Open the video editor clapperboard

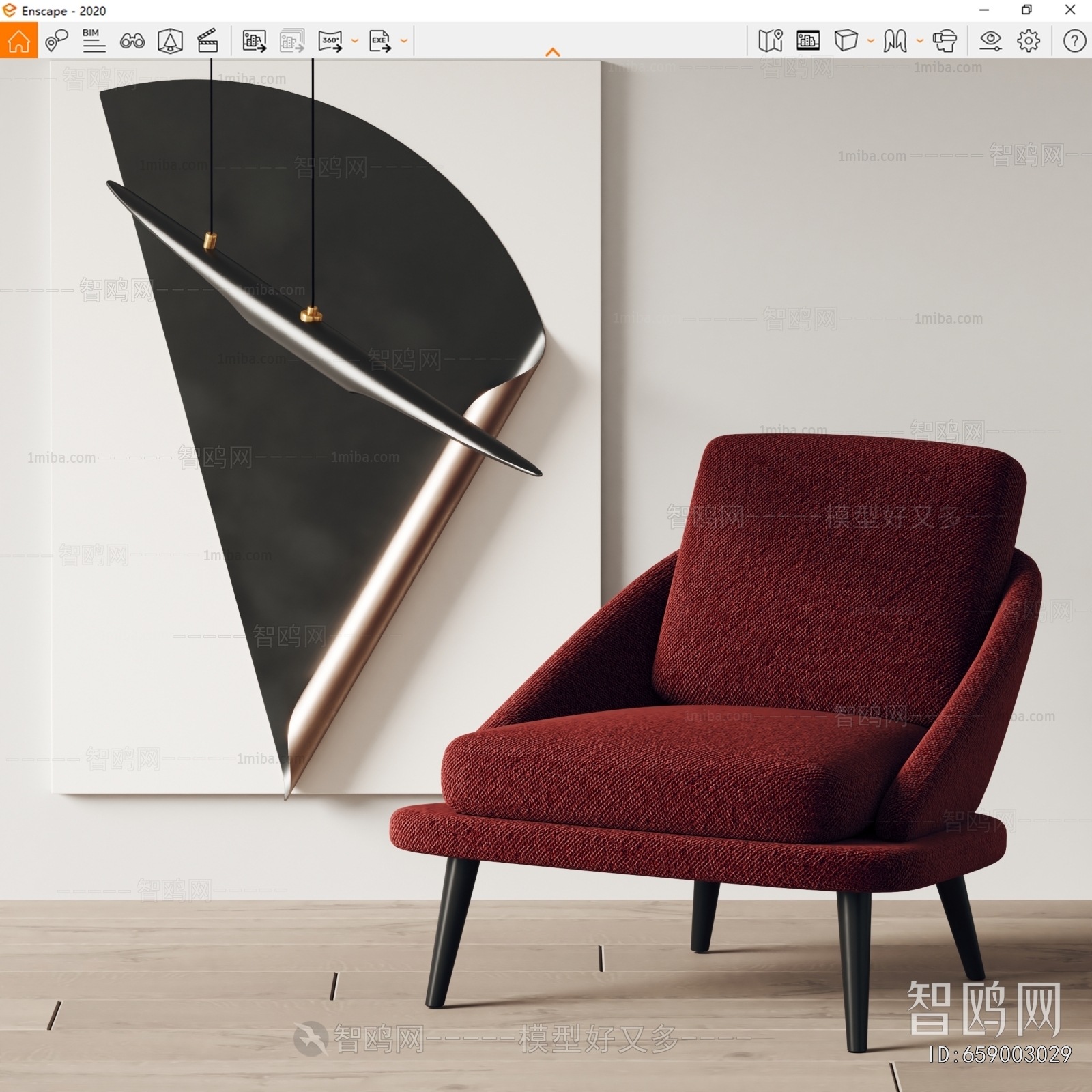[x=207, y=41]
